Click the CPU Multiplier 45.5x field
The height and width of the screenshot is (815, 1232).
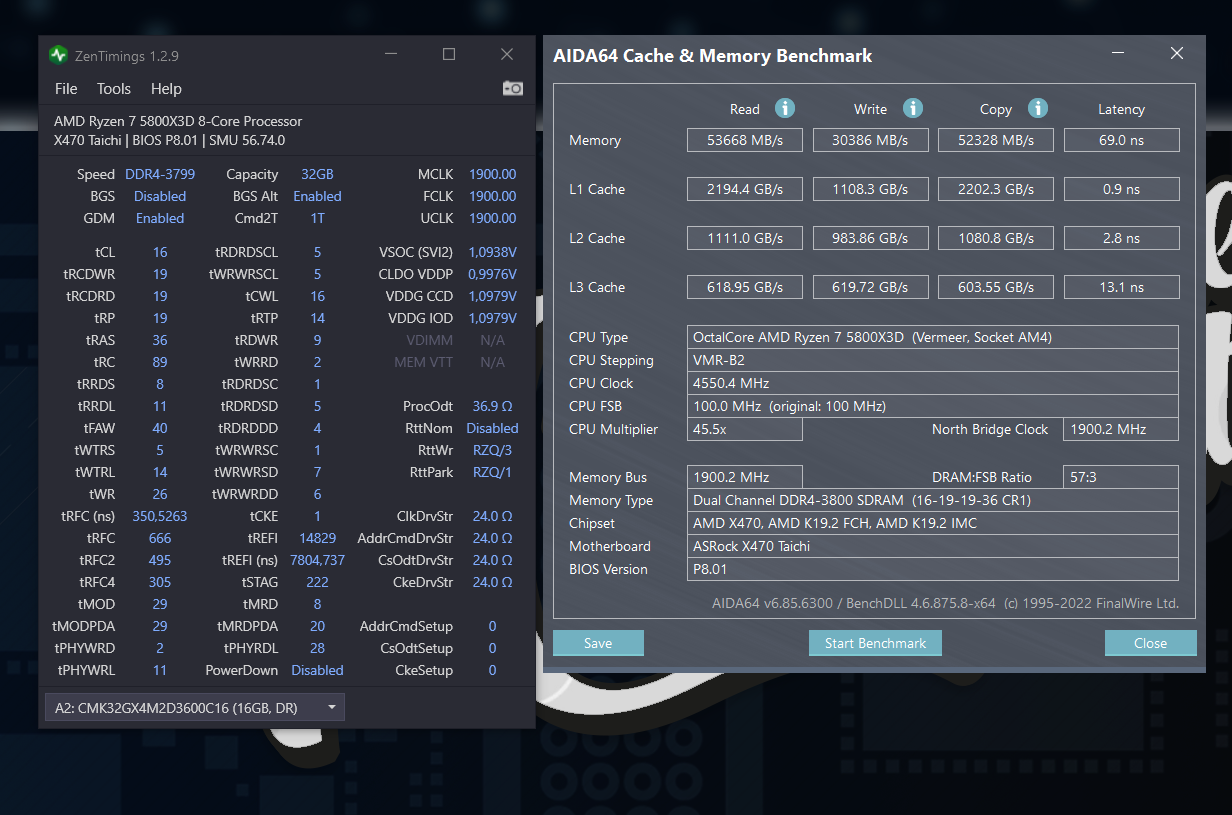(745, 429)
